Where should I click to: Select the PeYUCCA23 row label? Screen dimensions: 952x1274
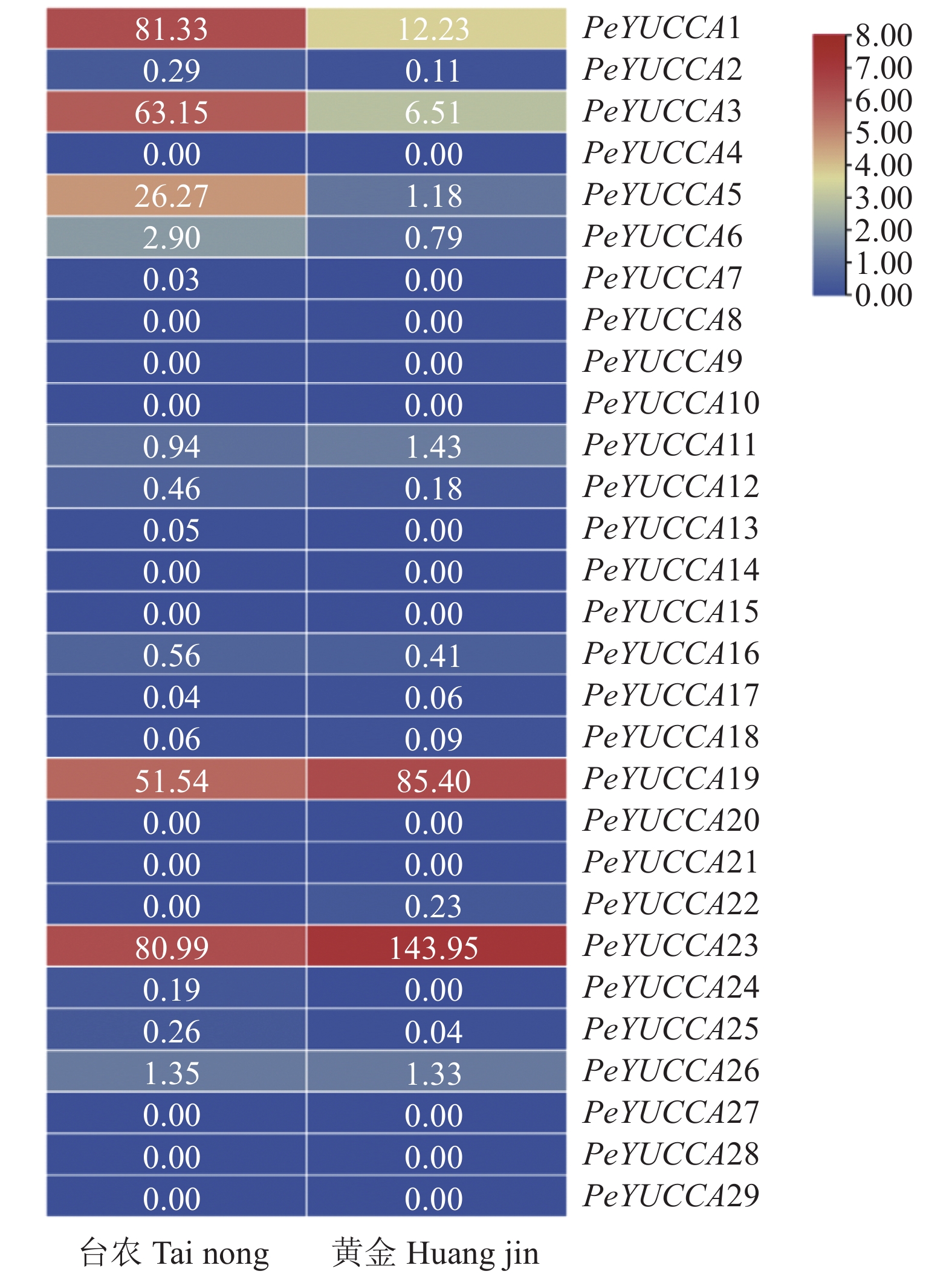click(670, 945)
